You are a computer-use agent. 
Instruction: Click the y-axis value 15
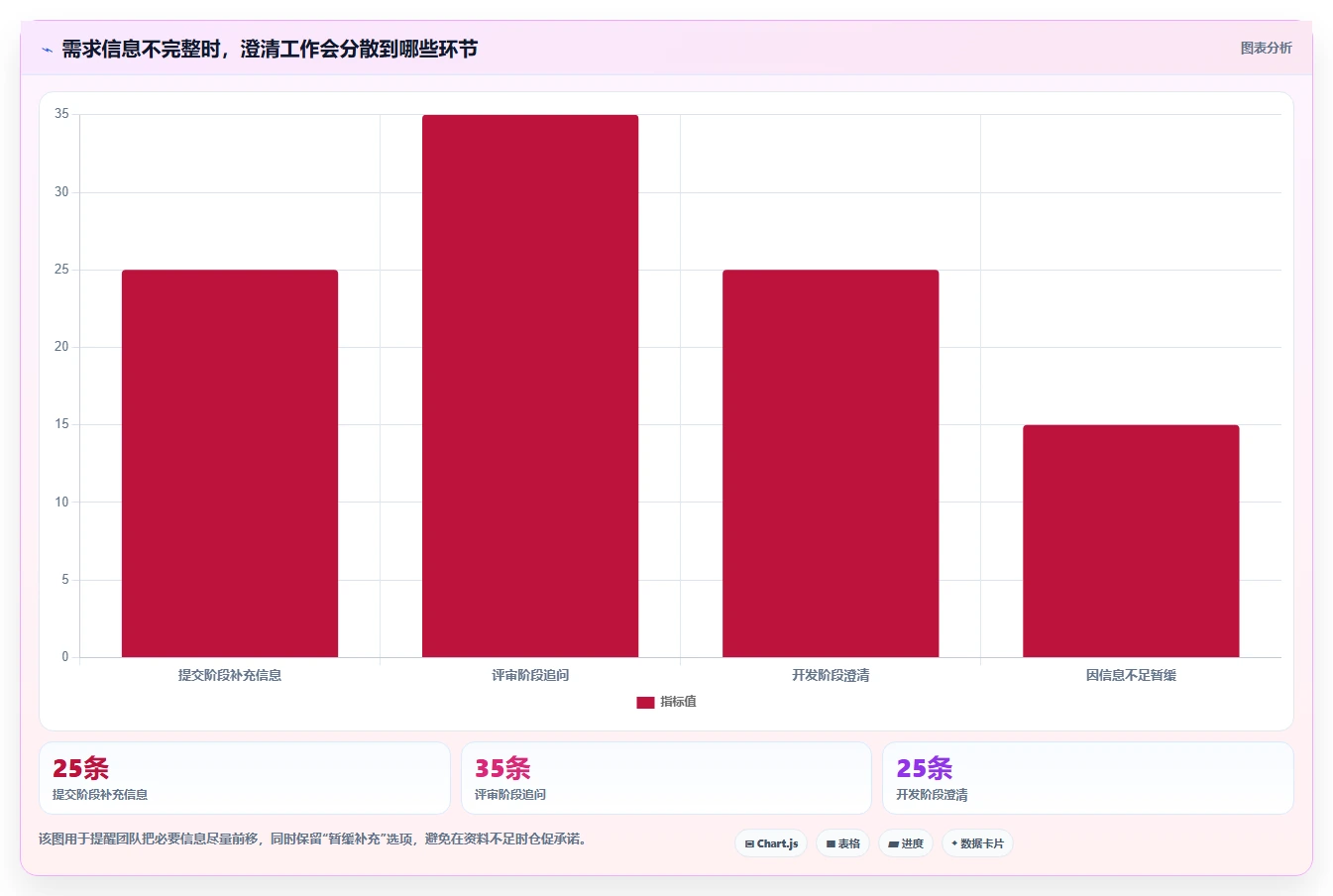(61, 424)
